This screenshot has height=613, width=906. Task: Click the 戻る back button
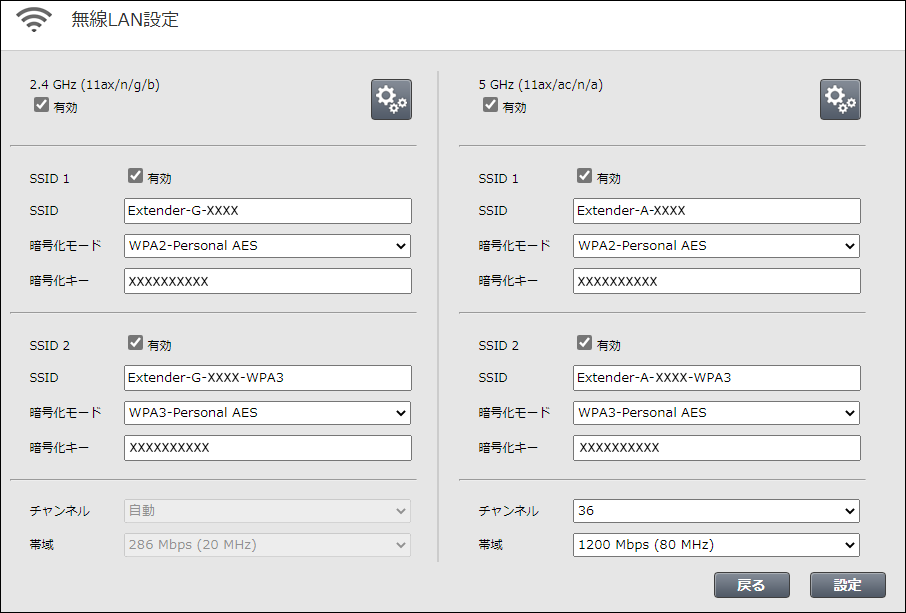coord(752,585)
